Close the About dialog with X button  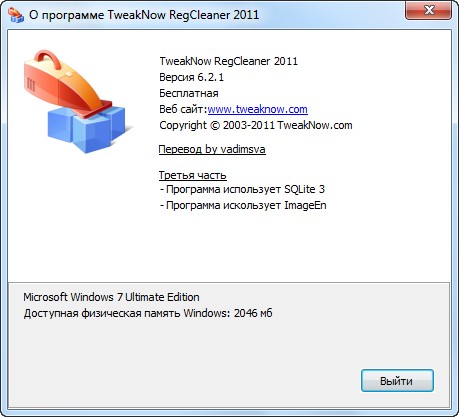pyautogui.click(x=429, y=10)
